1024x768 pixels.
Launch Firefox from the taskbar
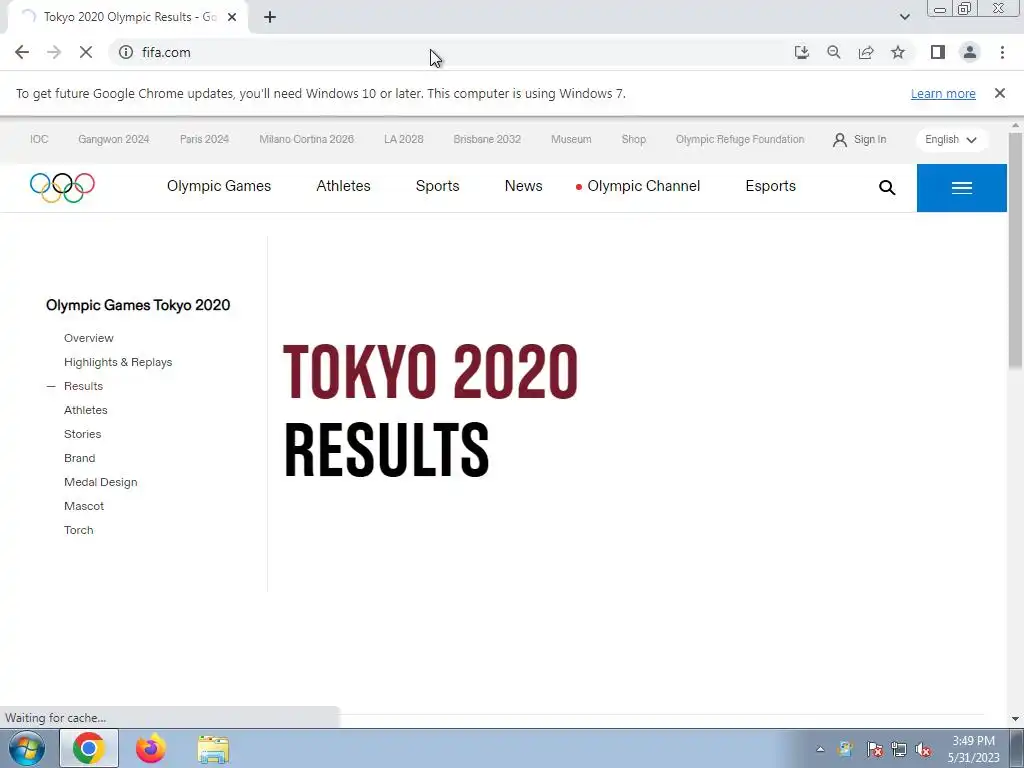click(151, 748)
